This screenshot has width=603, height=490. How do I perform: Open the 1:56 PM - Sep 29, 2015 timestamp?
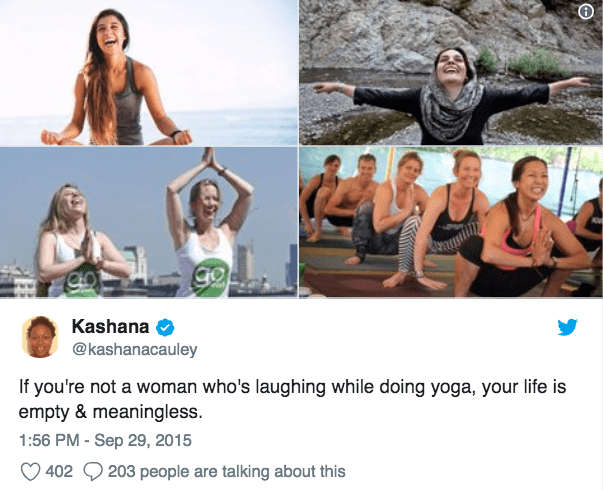105,440
